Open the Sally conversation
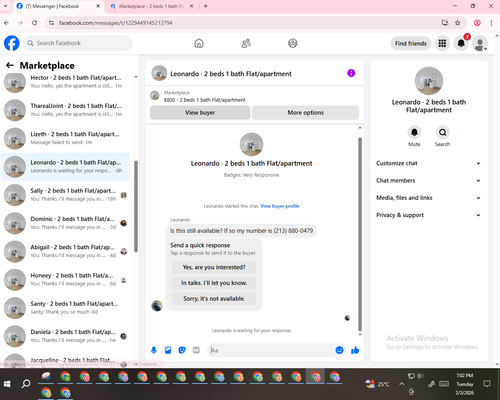Viewport: 500px width, 400px height. [65, 195]
